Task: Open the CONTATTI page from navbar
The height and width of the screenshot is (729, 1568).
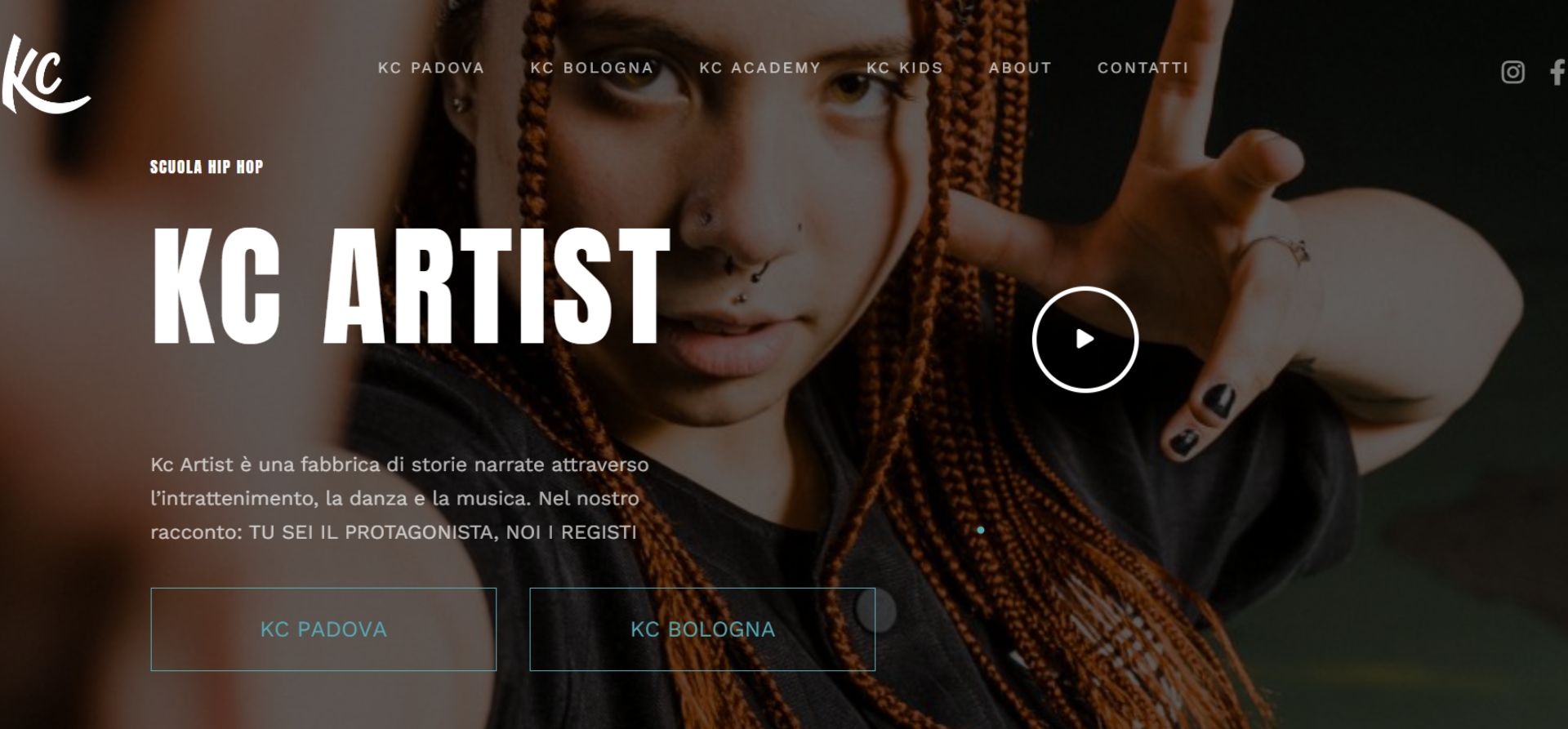Action: pos(1143,68)
